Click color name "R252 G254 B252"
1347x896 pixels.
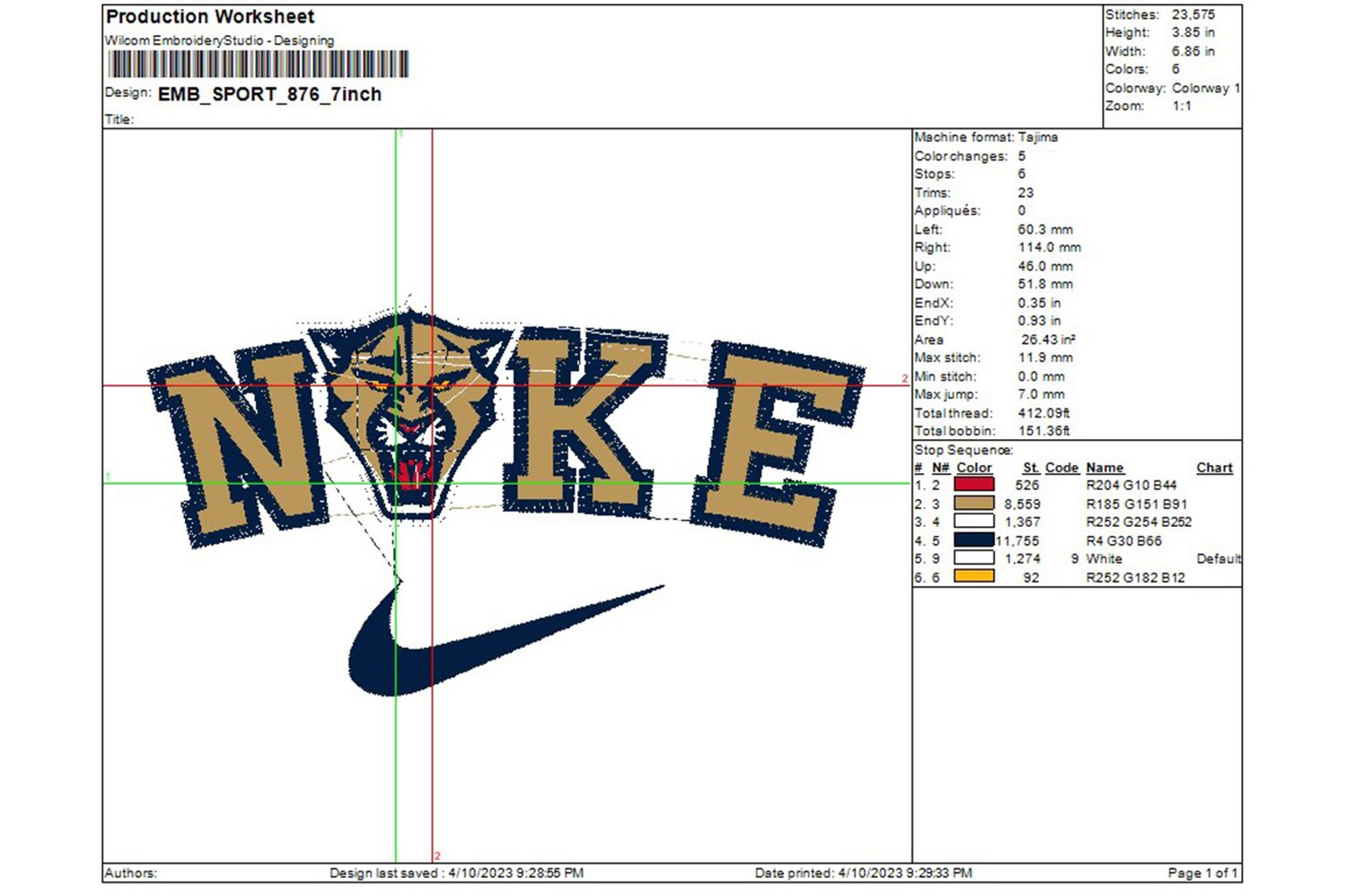(x=1139, y=523)
